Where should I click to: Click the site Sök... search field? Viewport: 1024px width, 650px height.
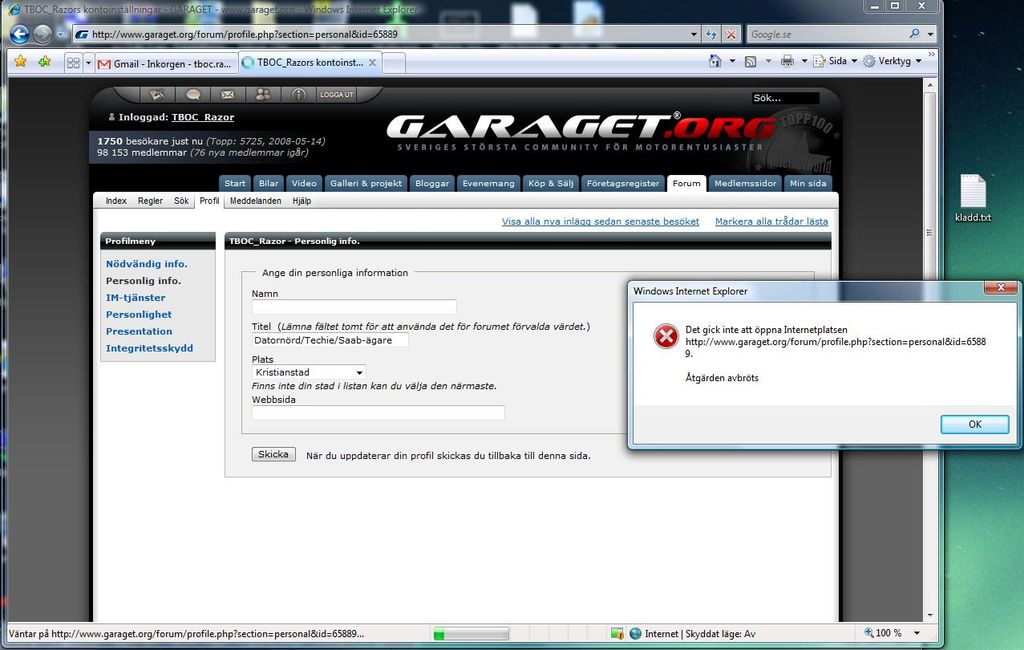click(785, 98)
